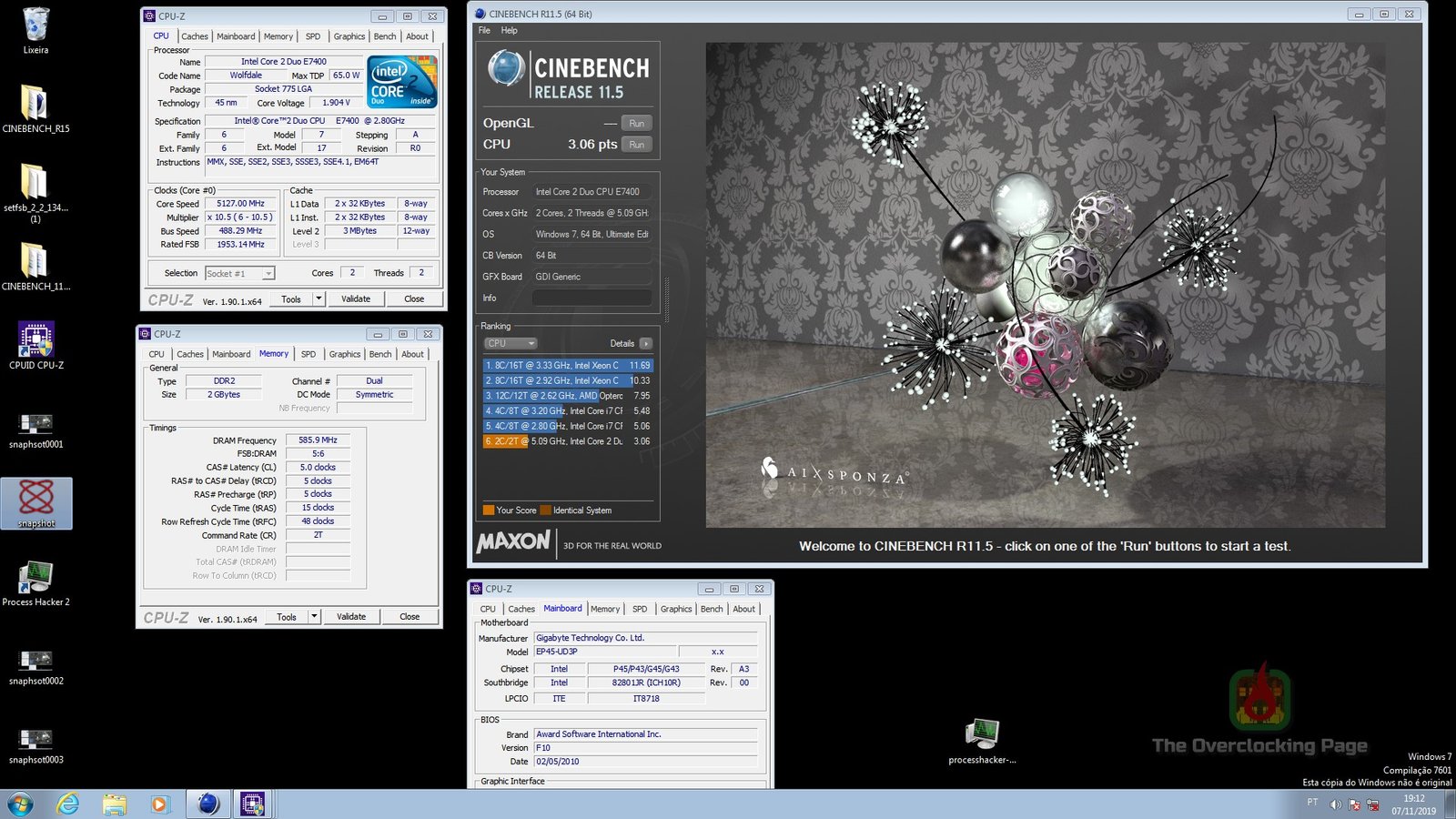Click Validate in the Memory CPU-Z window

coord(351,616)
